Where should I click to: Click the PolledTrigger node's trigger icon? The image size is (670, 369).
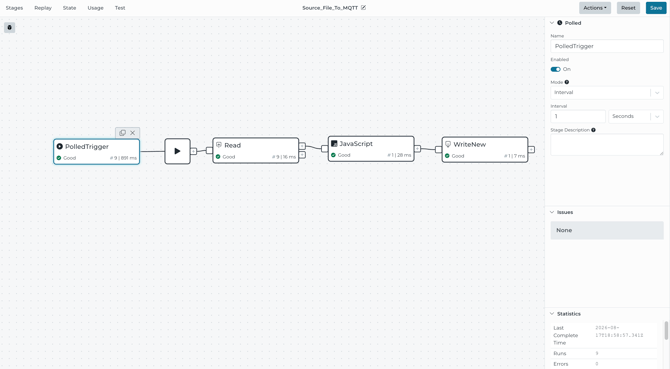tap(60, 146)
